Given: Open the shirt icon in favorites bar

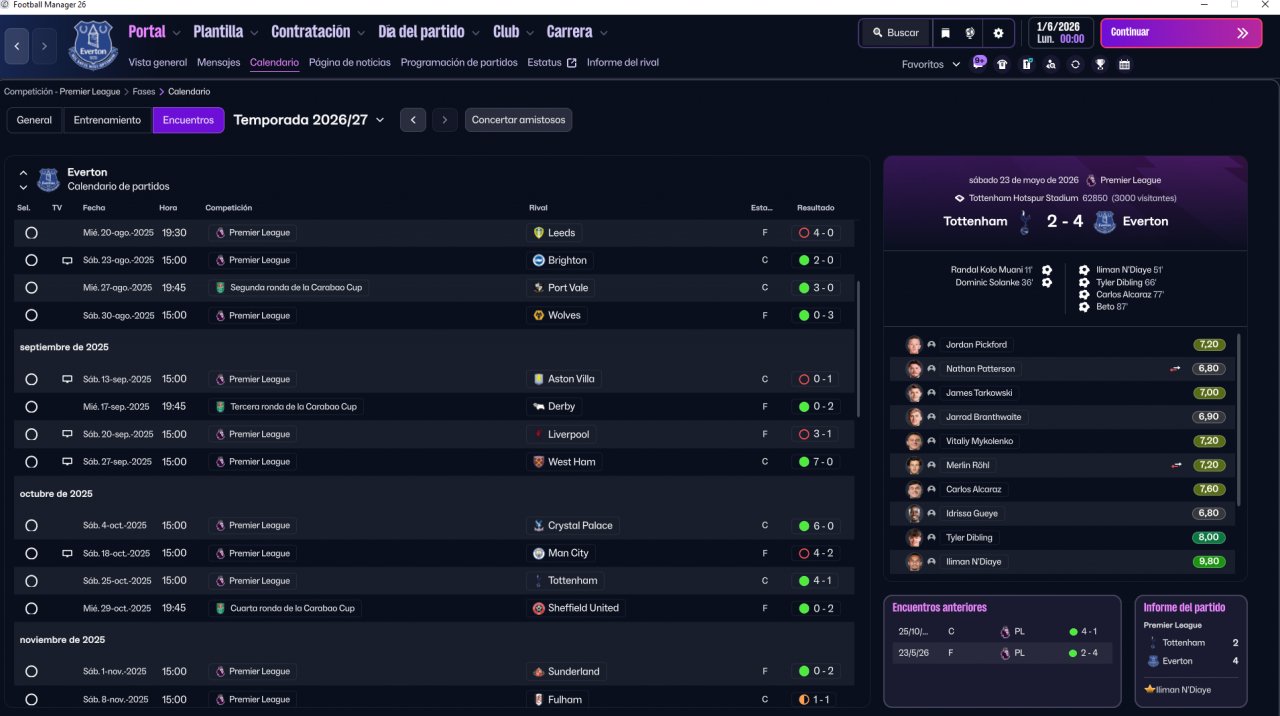Looking at the screenshot, I should 1002,64.
